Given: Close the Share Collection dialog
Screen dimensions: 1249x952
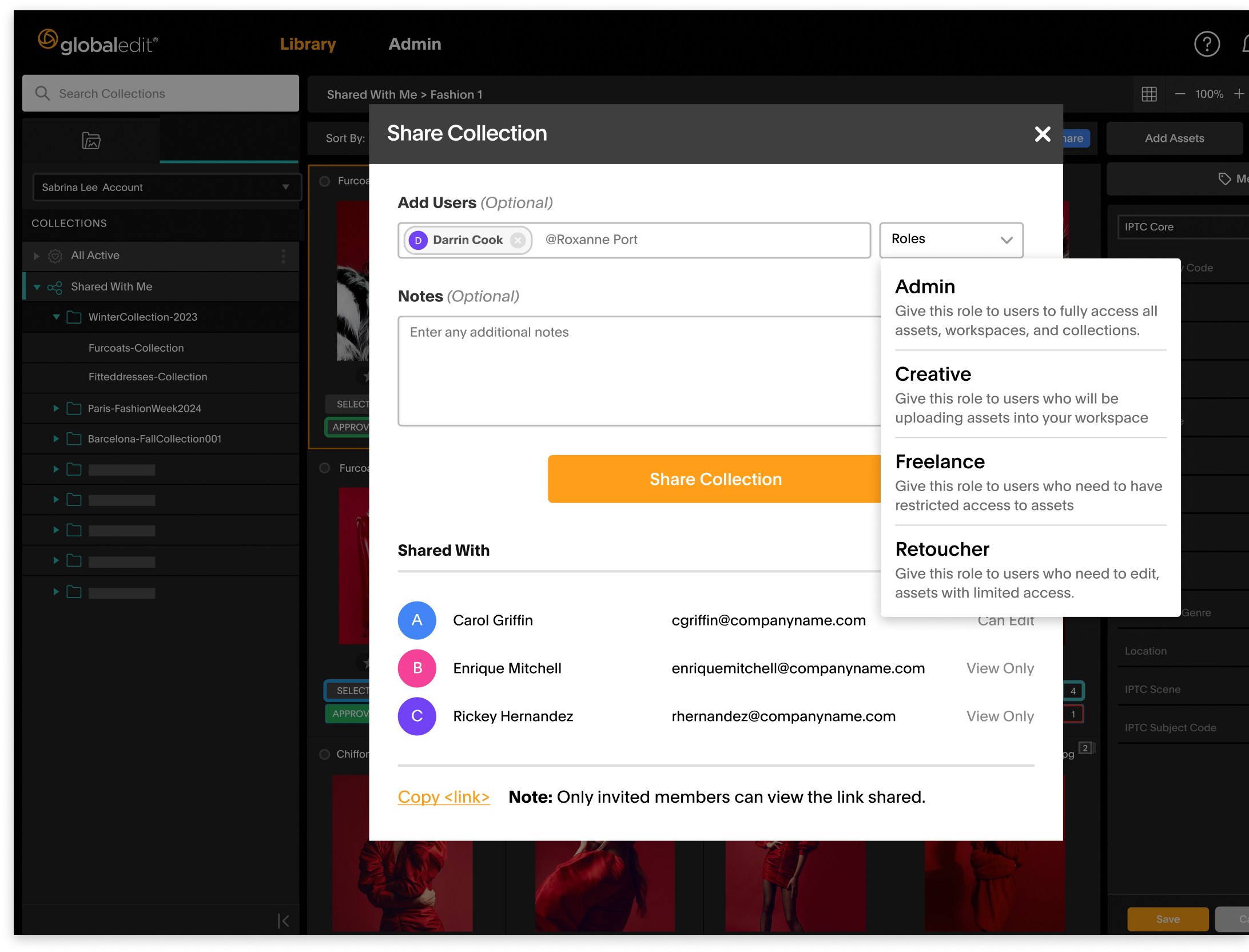Looking at the screenshot, I should tap(1043, 134).
